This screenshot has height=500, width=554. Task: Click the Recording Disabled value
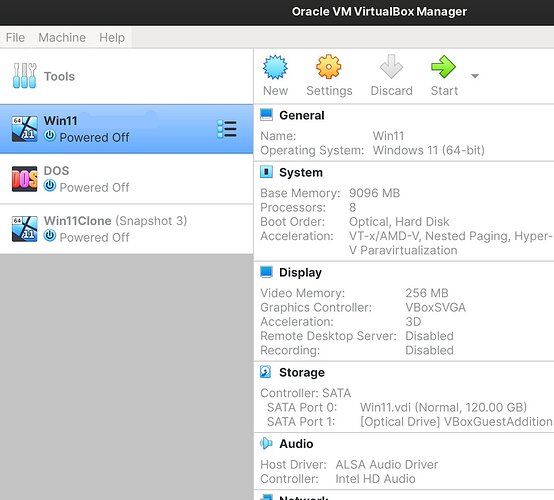click(x=429, y=351)
